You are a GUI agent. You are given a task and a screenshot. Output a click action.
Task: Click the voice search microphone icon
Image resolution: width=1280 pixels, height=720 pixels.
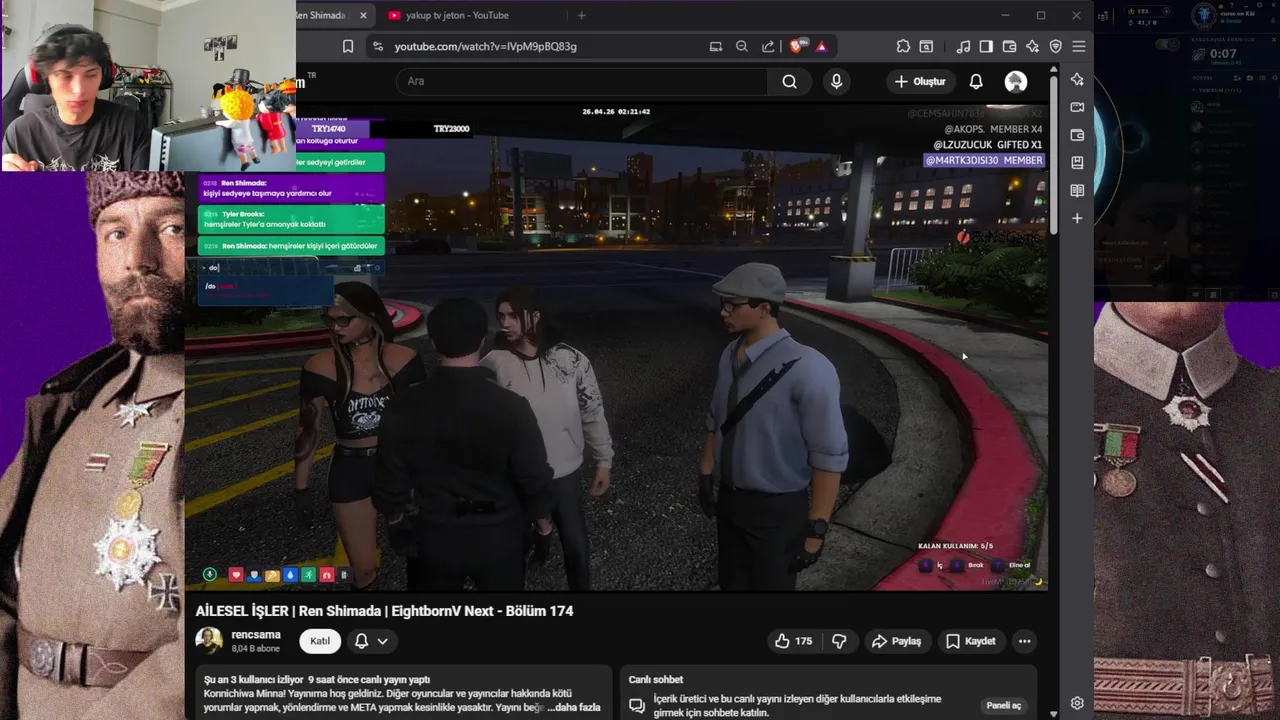tap(837, 81)
